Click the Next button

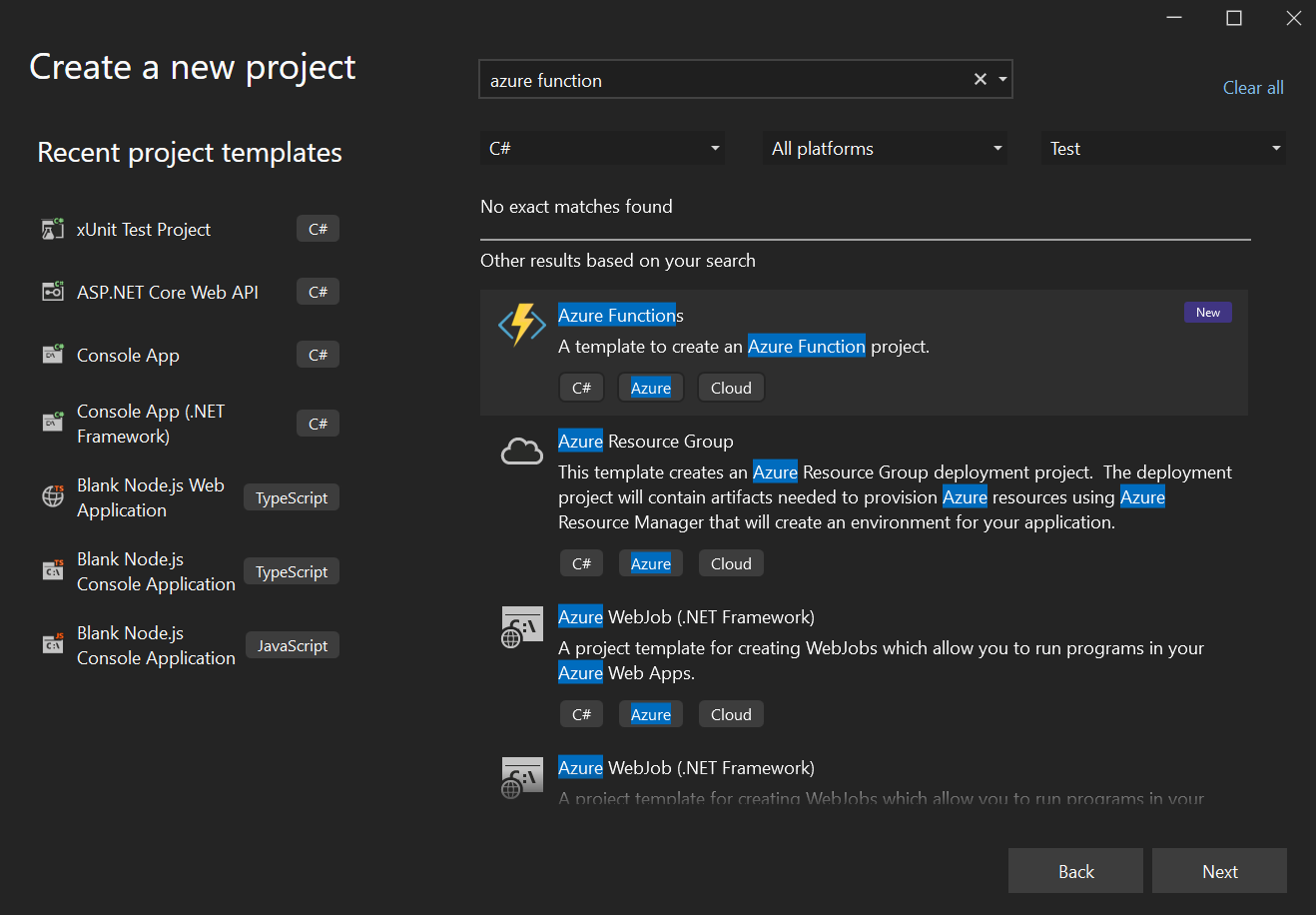coord(1219,871)
